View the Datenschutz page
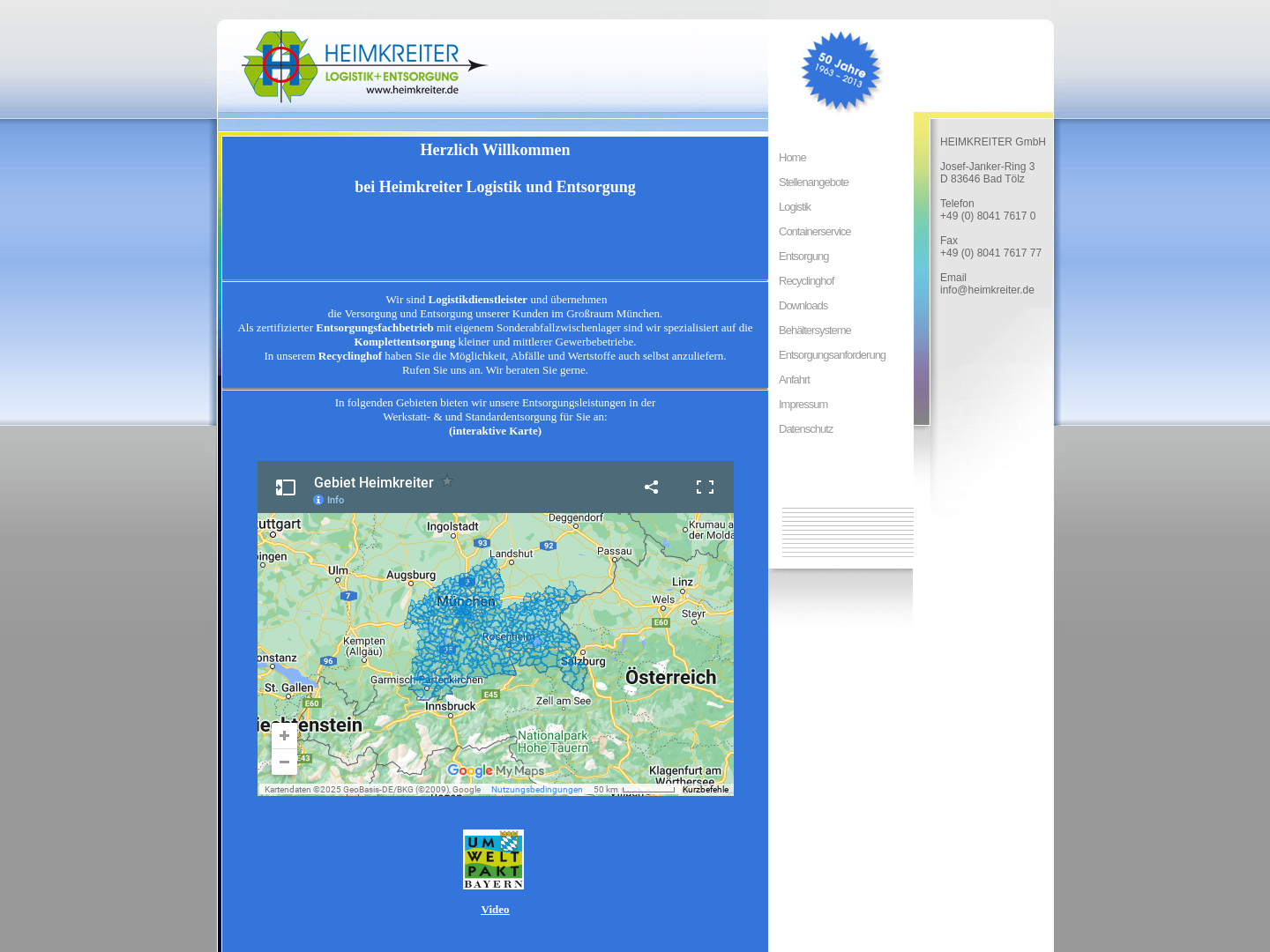 tap(805, 429)
